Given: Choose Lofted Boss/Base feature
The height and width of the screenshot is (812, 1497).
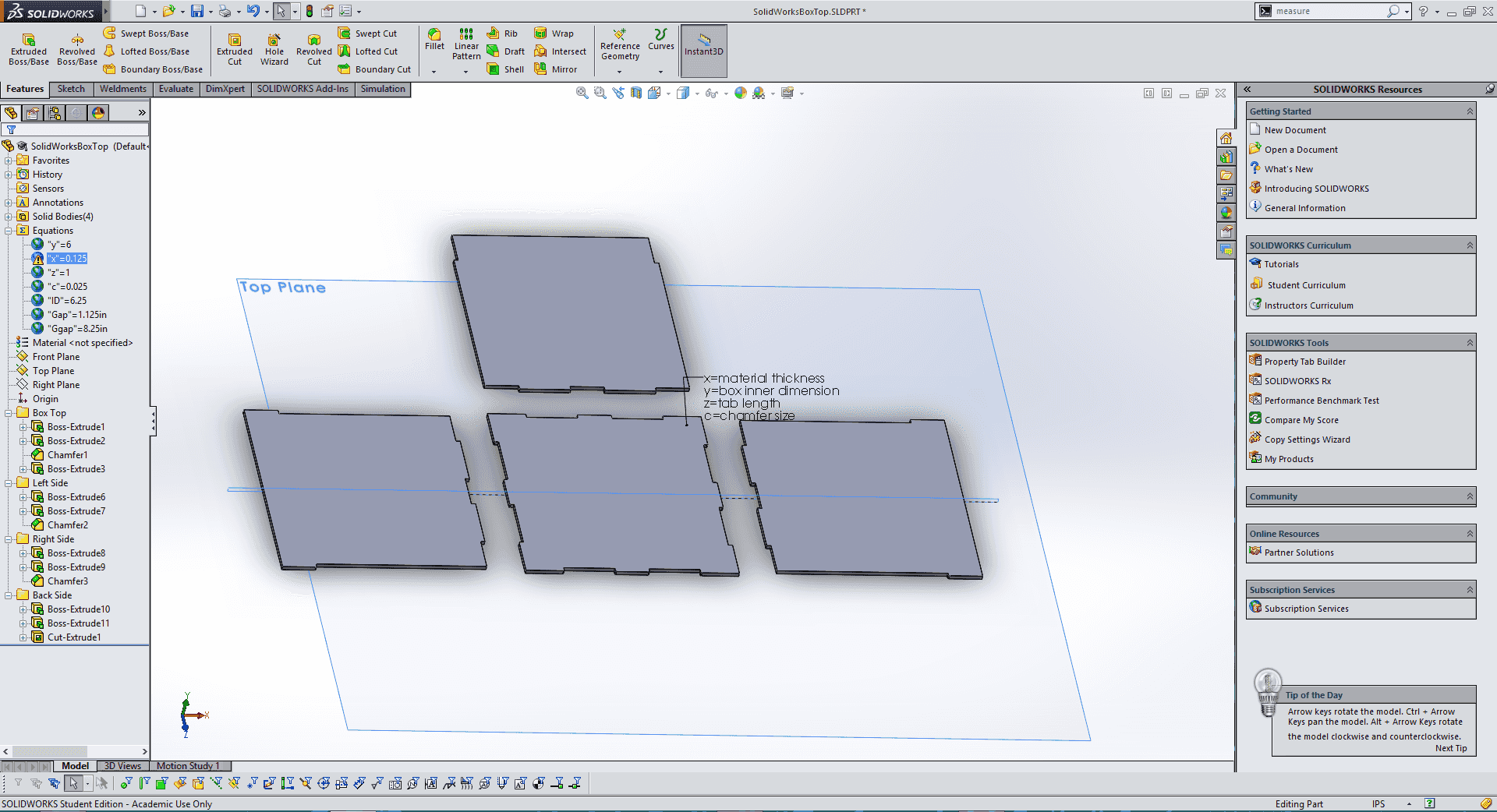Looking at the screenshot, I should pyautogui.click(x=146, y=51).
